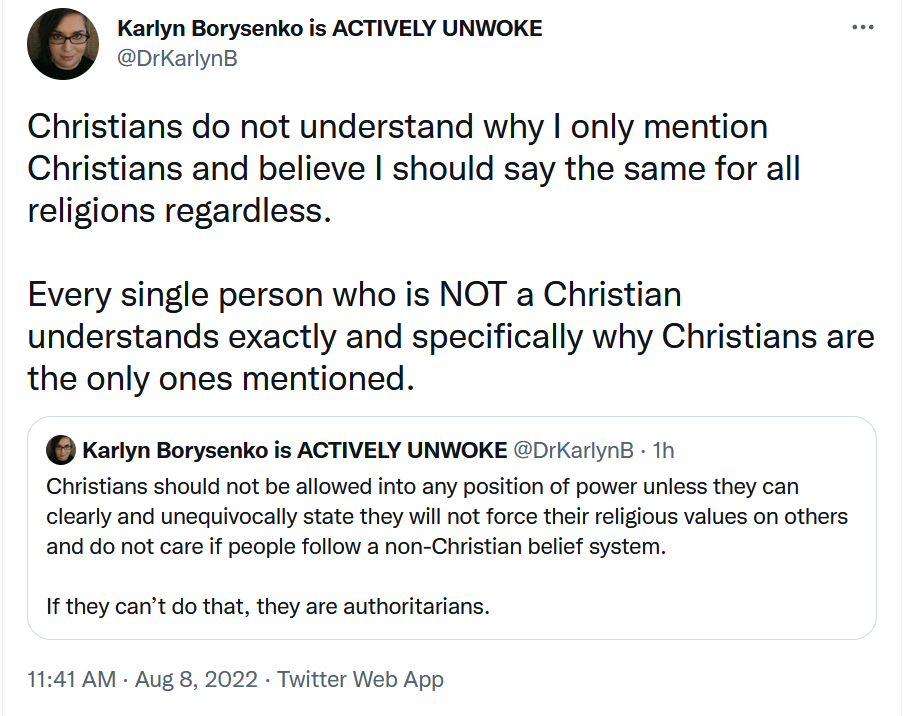Viewport: 903px width, 716px height.
Task: Open quoted tweet via 'Christians should not be allowed' text
Action: coord(422,487)
